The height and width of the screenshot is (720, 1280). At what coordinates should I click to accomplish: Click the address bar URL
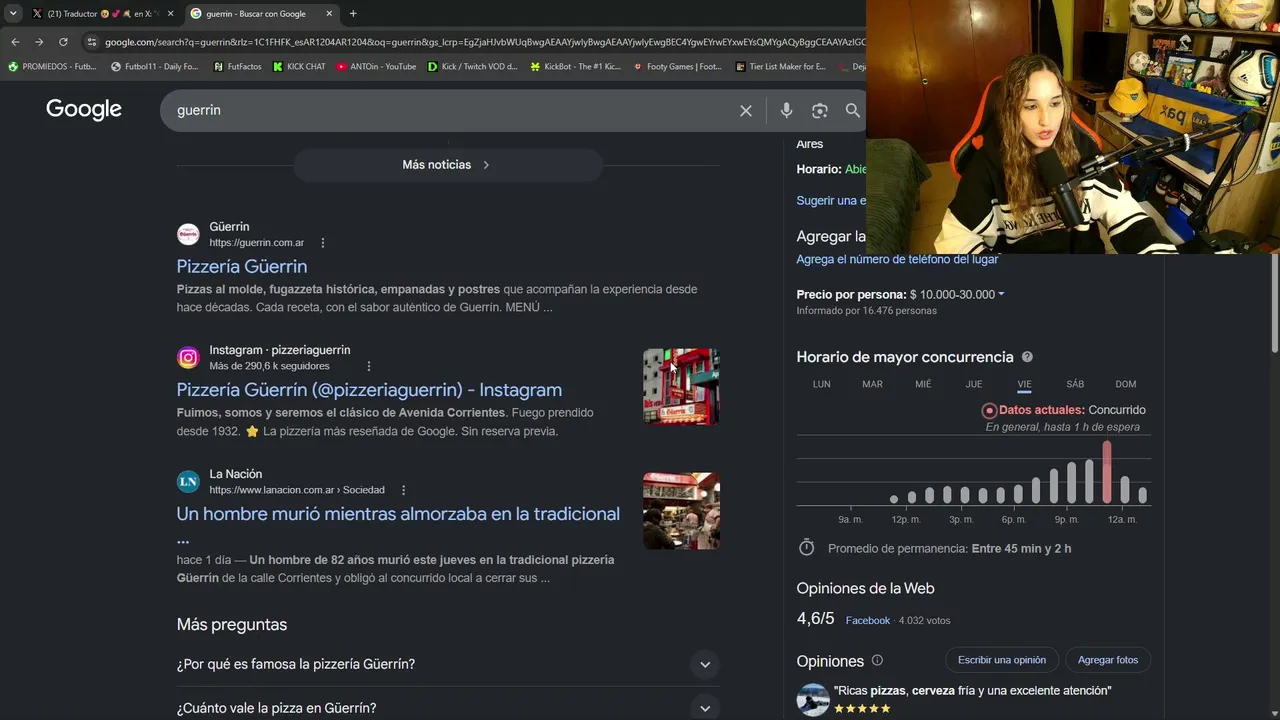click(x=485, y=42)
